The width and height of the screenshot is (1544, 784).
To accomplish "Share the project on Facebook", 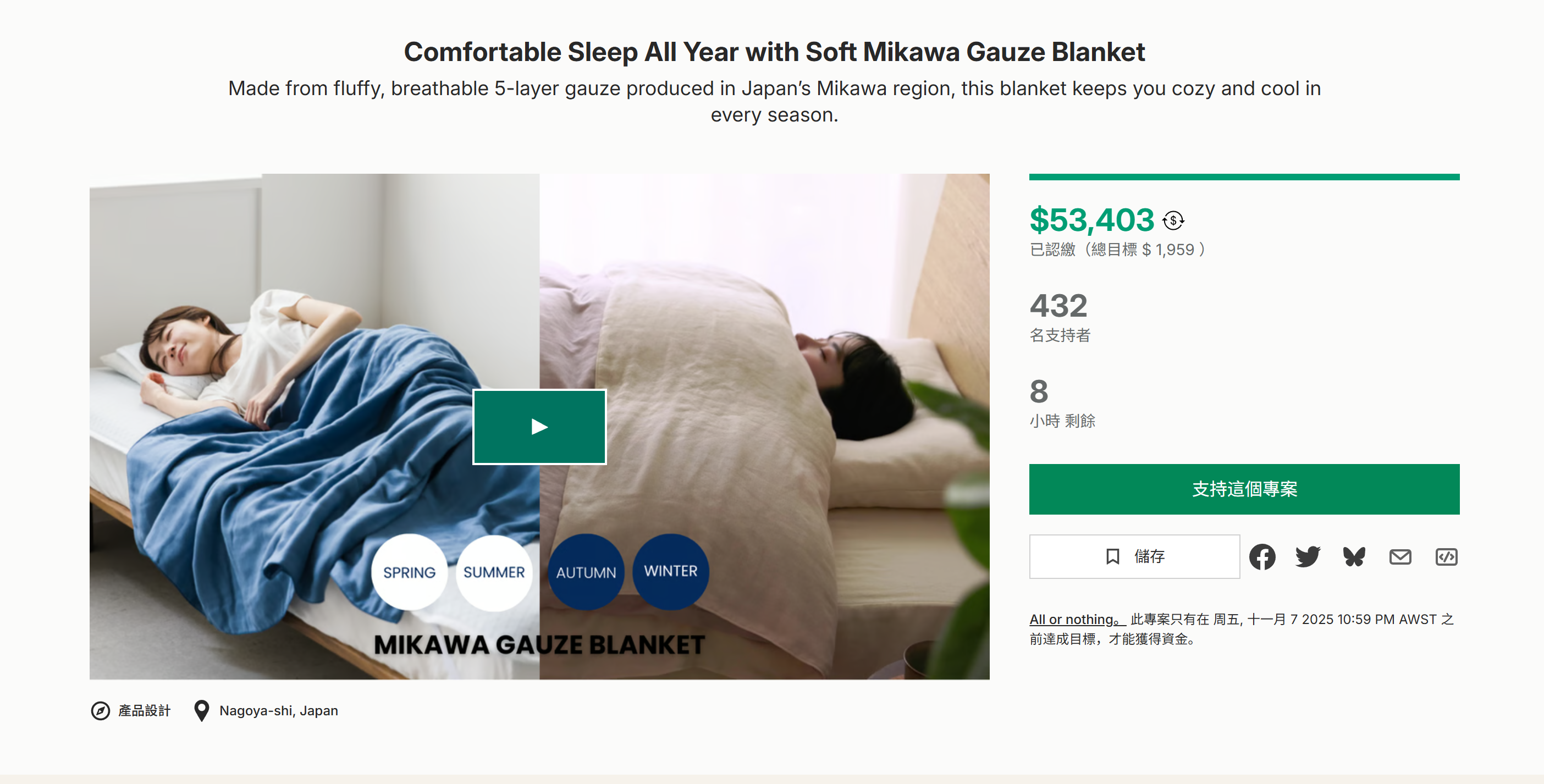I will [x=1262, y=557].
